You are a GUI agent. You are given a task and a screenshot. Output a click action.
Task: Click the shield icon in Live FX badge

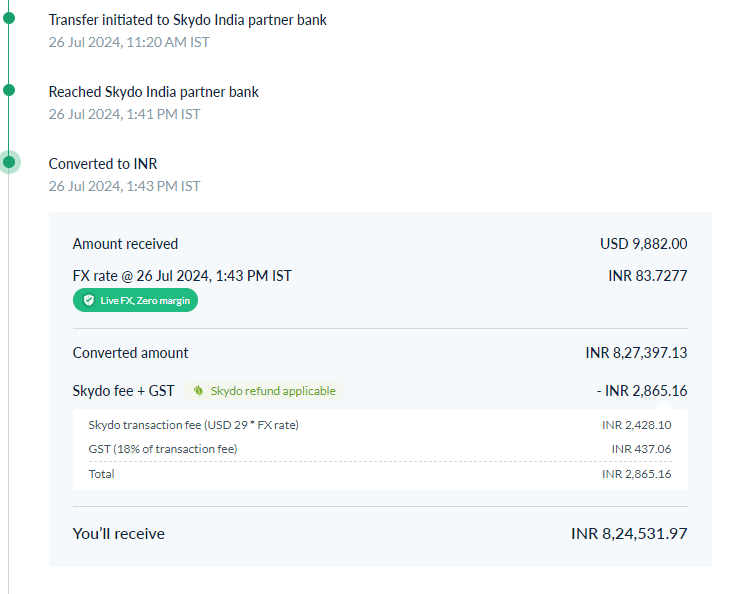(x=88, y=300)
